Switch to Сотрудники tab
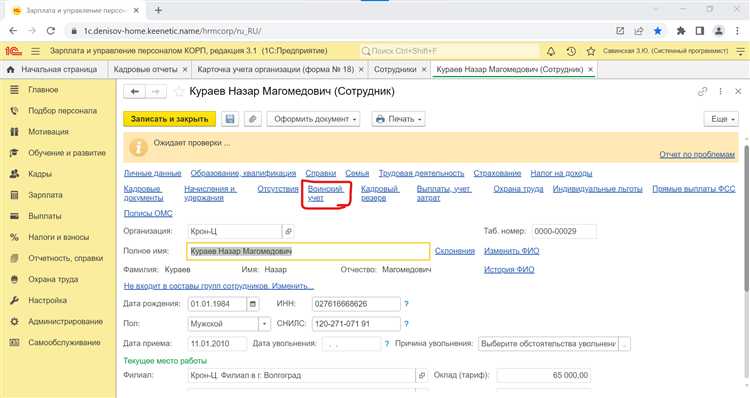The height and width of the screenshot is (398, 750). 395,69
